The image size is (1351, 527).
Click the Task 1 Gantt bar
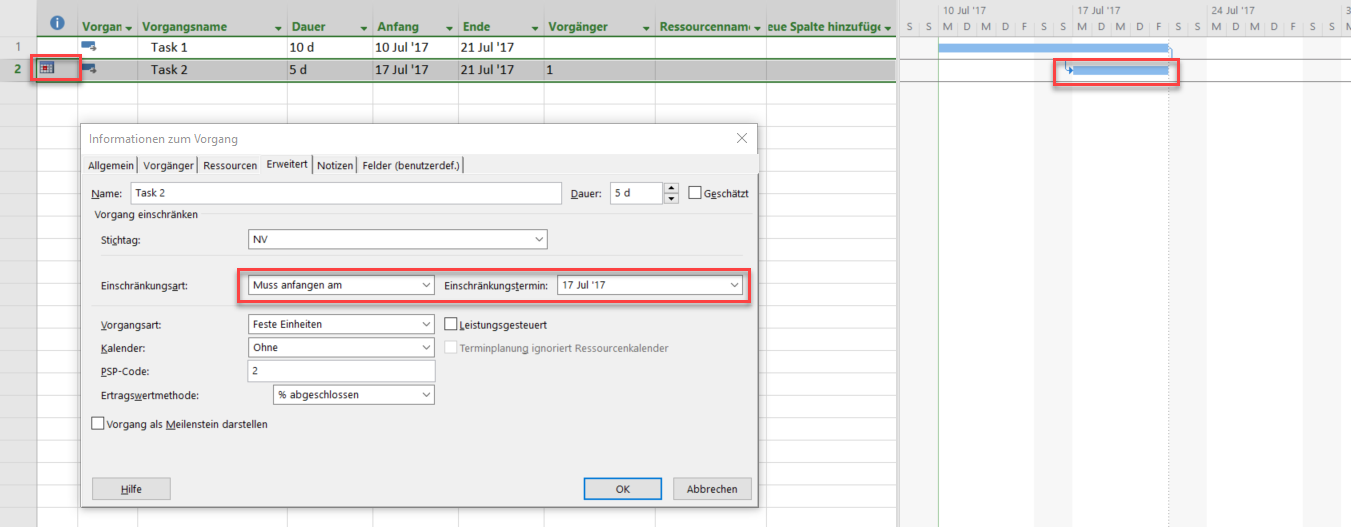(x=1052, y=47)
